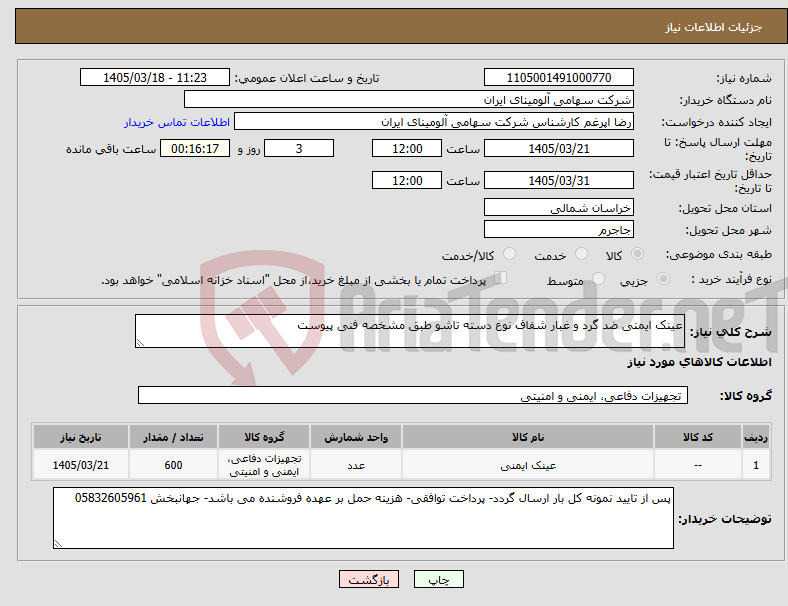Click the تعداد / مقدار column header
The width and height of the screenshot is (788, 606).
pyautogui.click(x=173, y=437)
